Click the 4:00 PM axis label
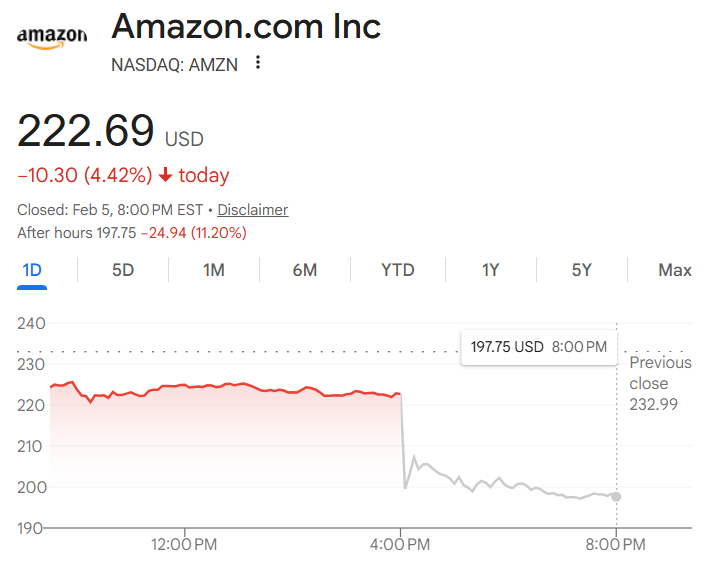 pyautogui.click(x=401, y=545)
